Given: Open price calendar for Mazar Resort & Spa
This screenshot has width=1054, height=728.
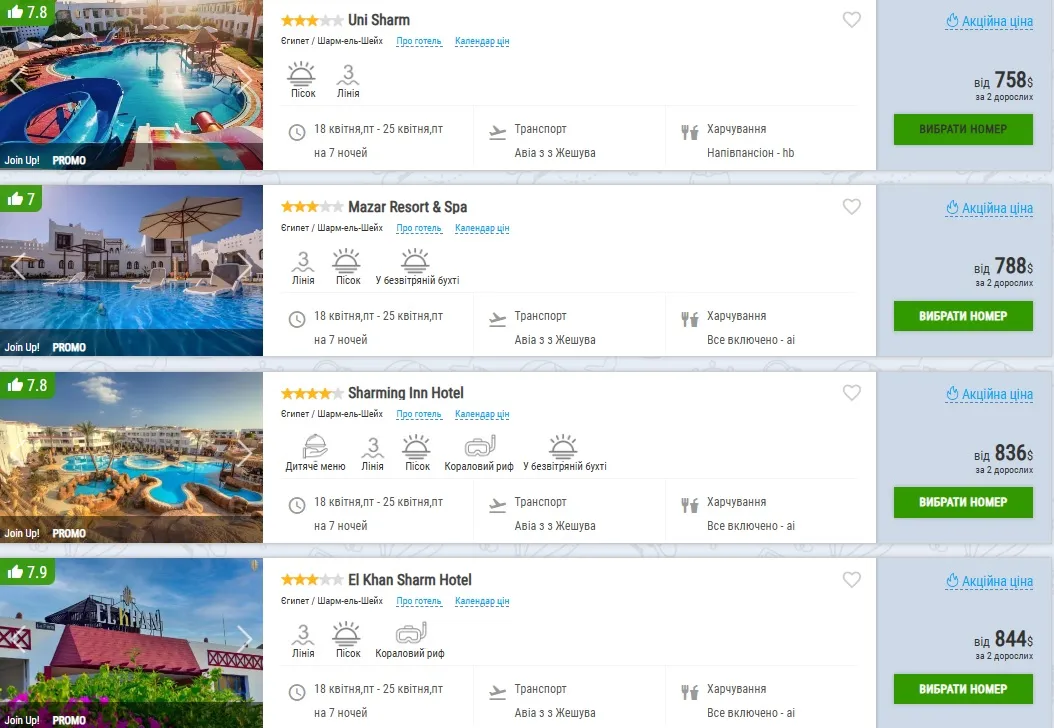Looking at the screenshot, I should (x=482, y=228).
